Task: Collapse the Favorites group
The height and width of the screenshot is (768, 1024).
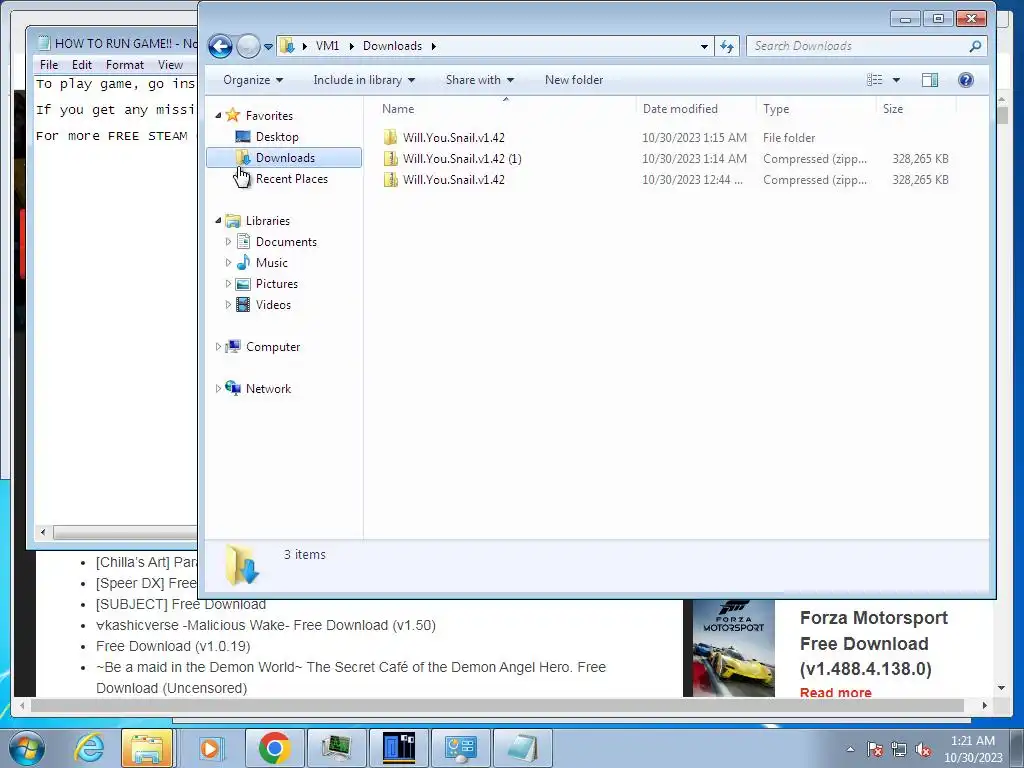Action: click(218, 116)
